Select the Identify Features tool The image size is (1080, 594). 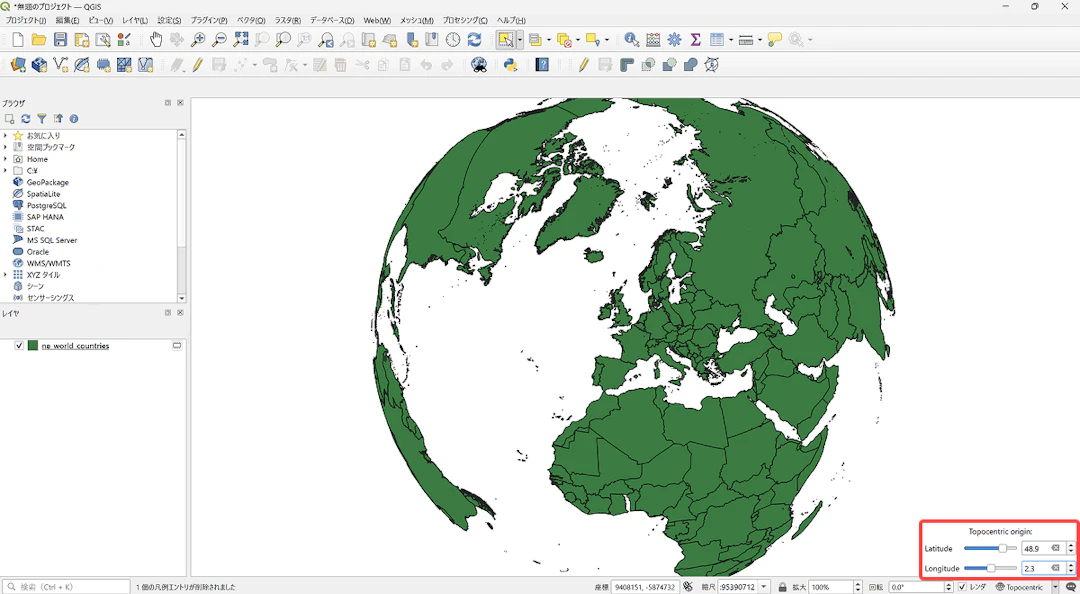632,40
